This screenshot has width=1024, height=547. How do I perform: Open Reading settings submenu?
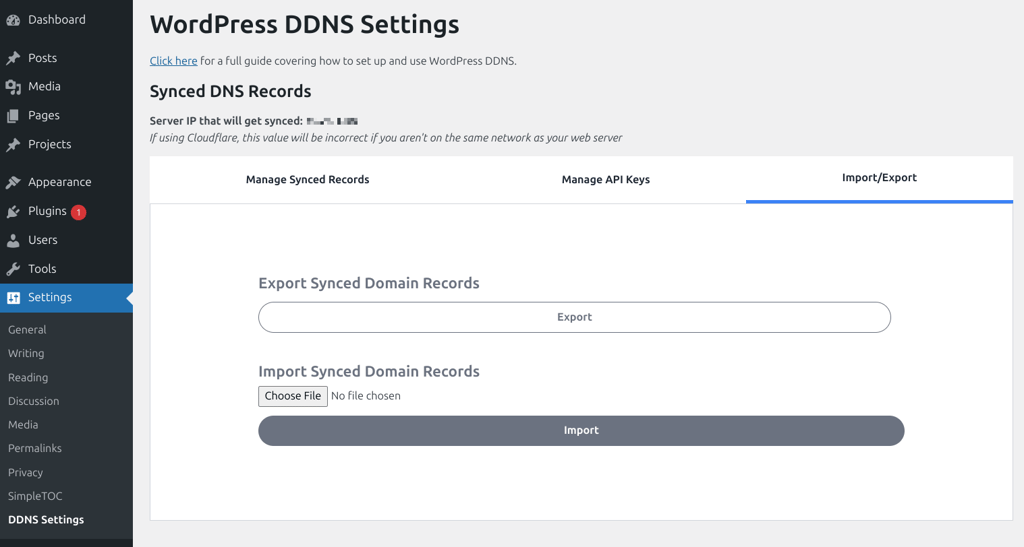[28, 377]
